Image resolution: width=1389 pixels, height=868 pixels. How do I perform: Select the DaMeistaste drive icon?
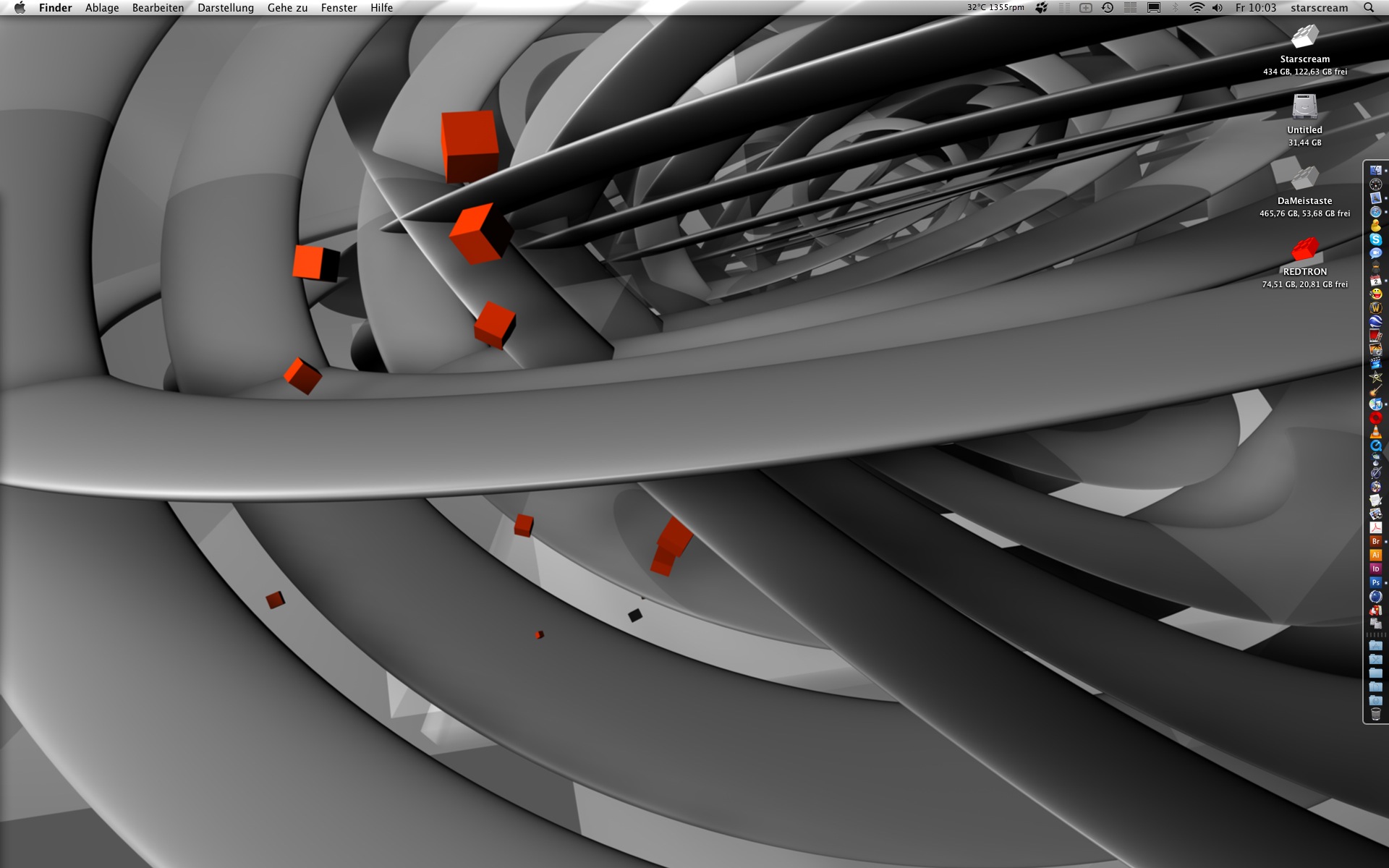pyautogui.click(x=1305, y=178)
